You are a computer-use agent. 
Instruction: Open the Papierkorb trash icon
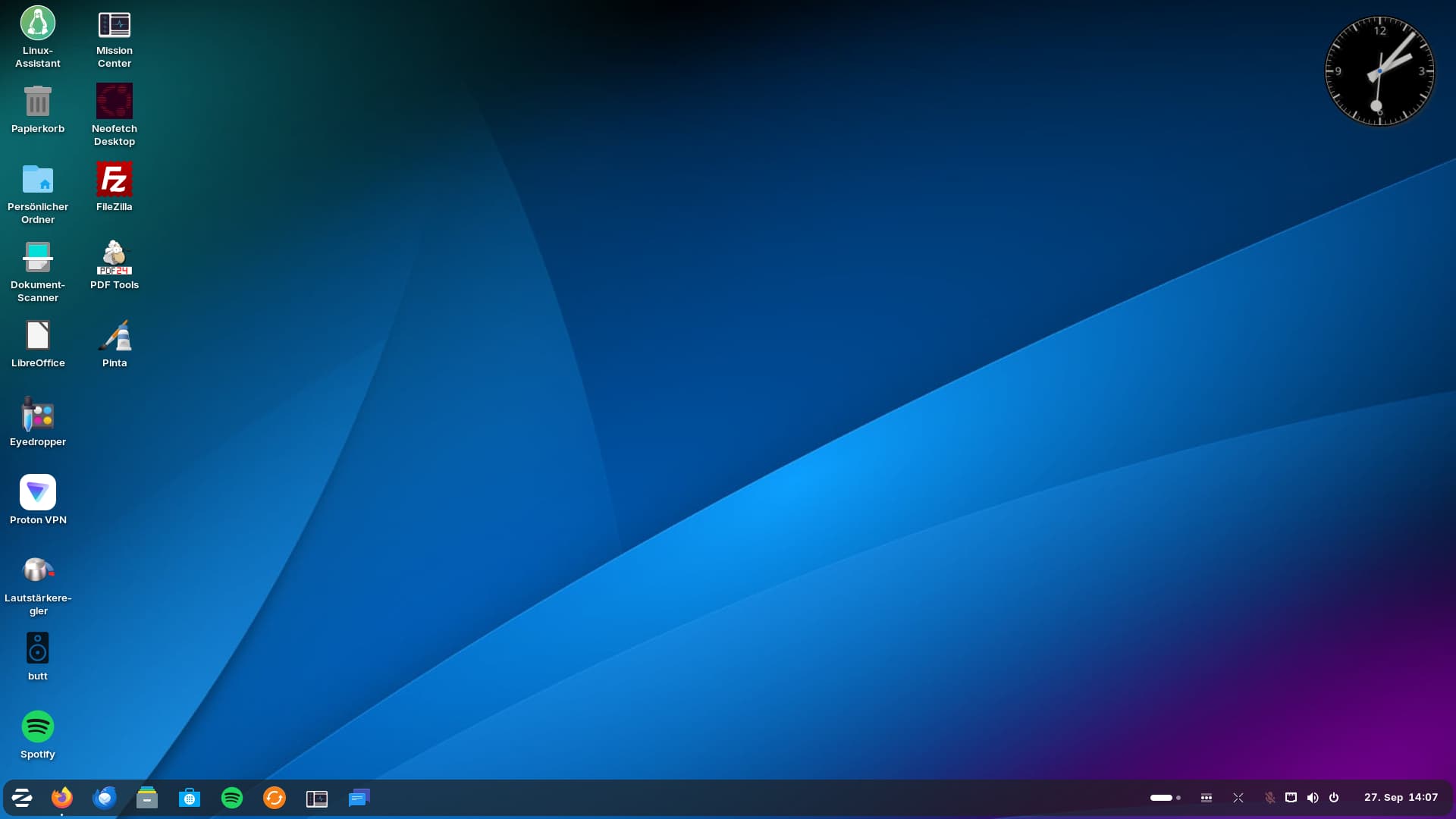point(38,102)
